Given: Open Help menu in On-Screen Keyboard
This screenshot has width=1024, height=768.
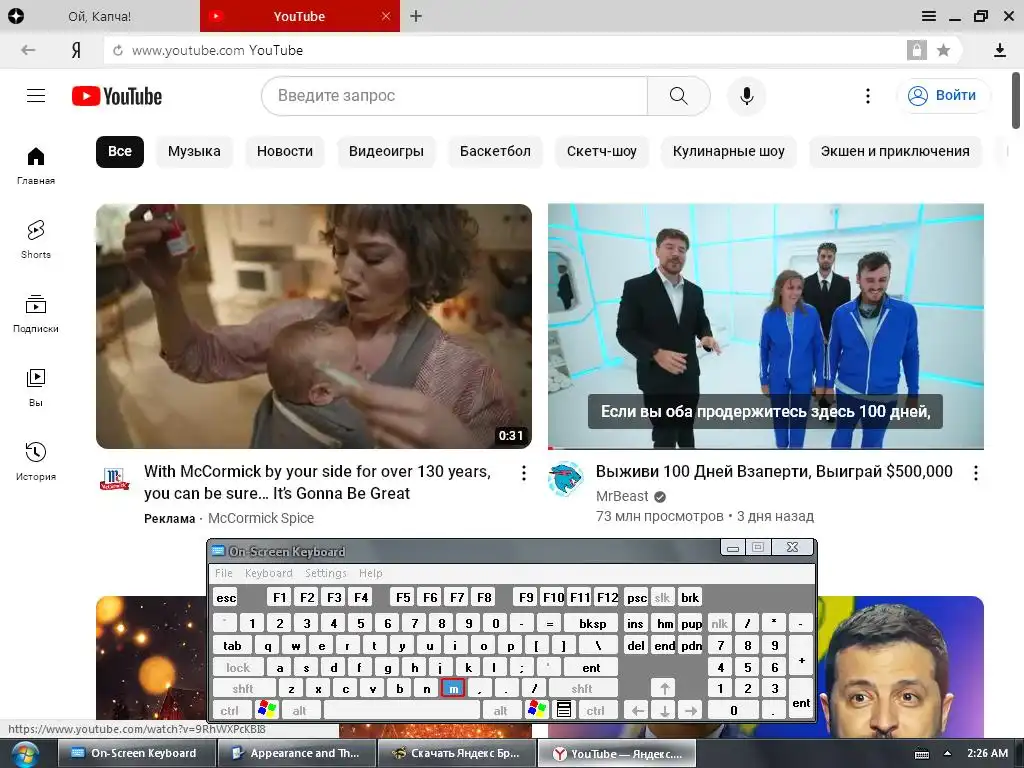Looking at the screenshot, I should pos(370,573).
